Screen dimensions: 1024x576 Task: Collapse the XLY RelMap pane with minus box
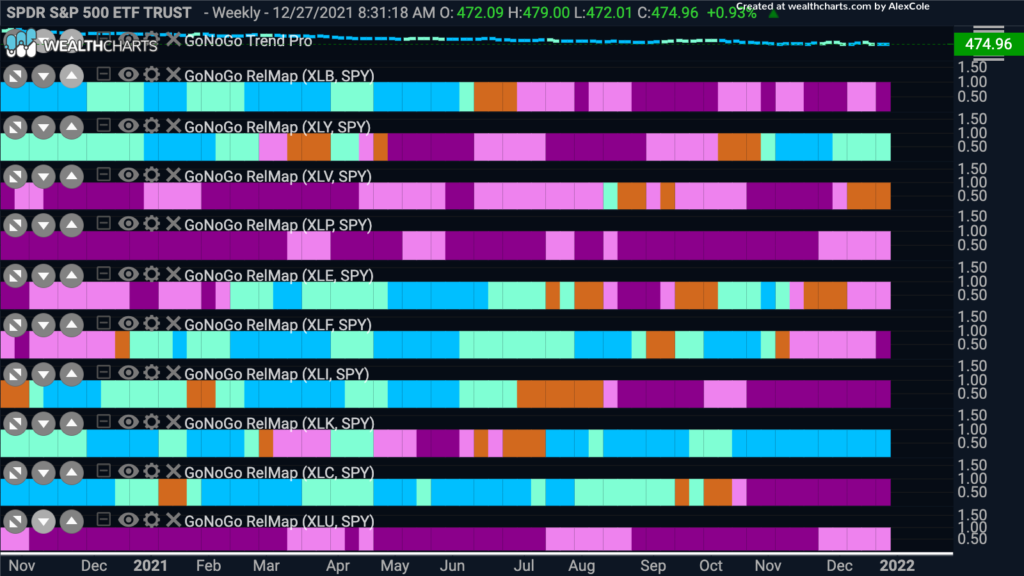click(x=103, y=124)
